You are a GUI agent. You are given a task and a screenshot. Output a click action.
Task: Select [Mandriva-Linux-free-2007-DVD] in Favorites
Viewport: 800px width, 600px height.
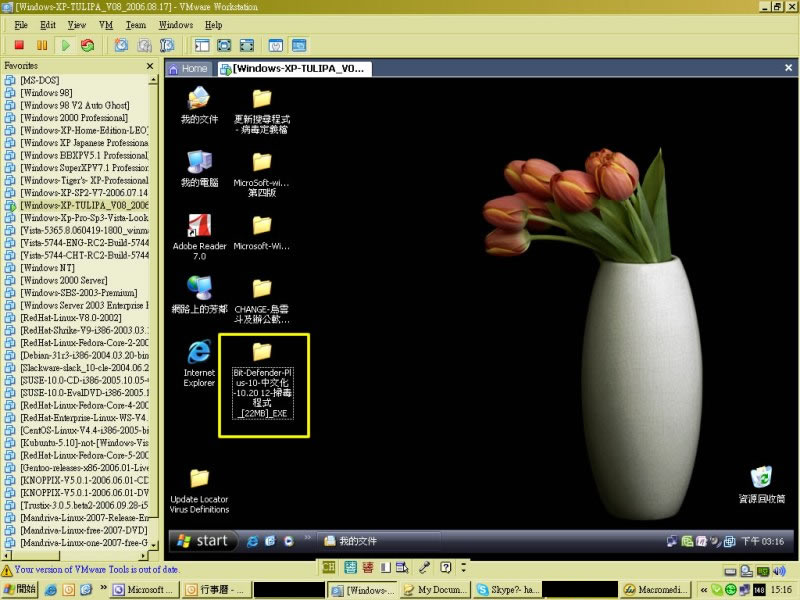(84, 531)
